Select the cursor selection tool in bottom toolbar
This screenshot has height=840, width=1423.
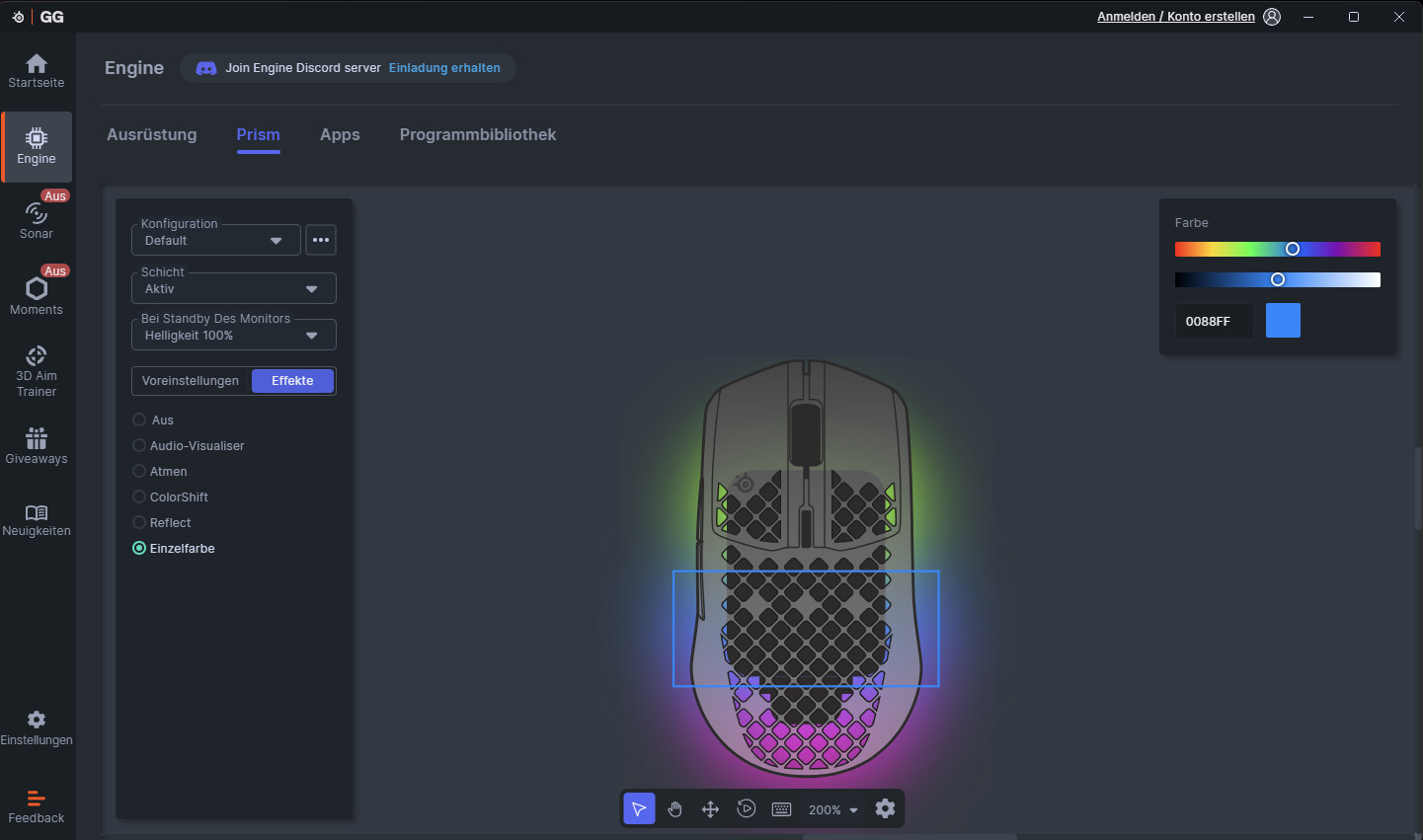click(639, 809)
